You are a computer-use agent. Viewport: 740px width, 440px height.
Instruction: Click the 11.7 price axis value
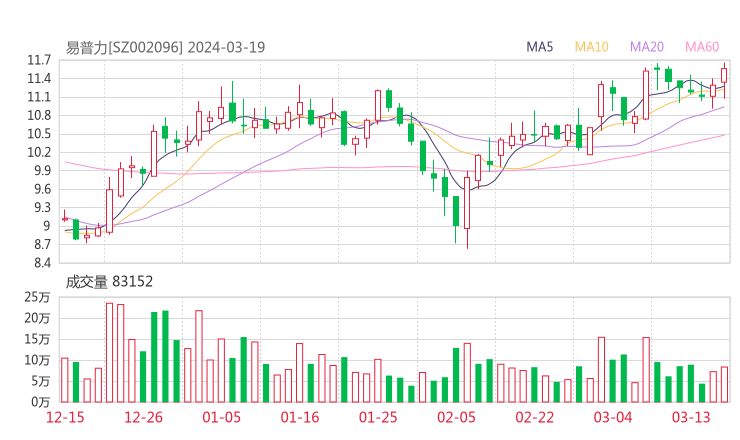39,60
